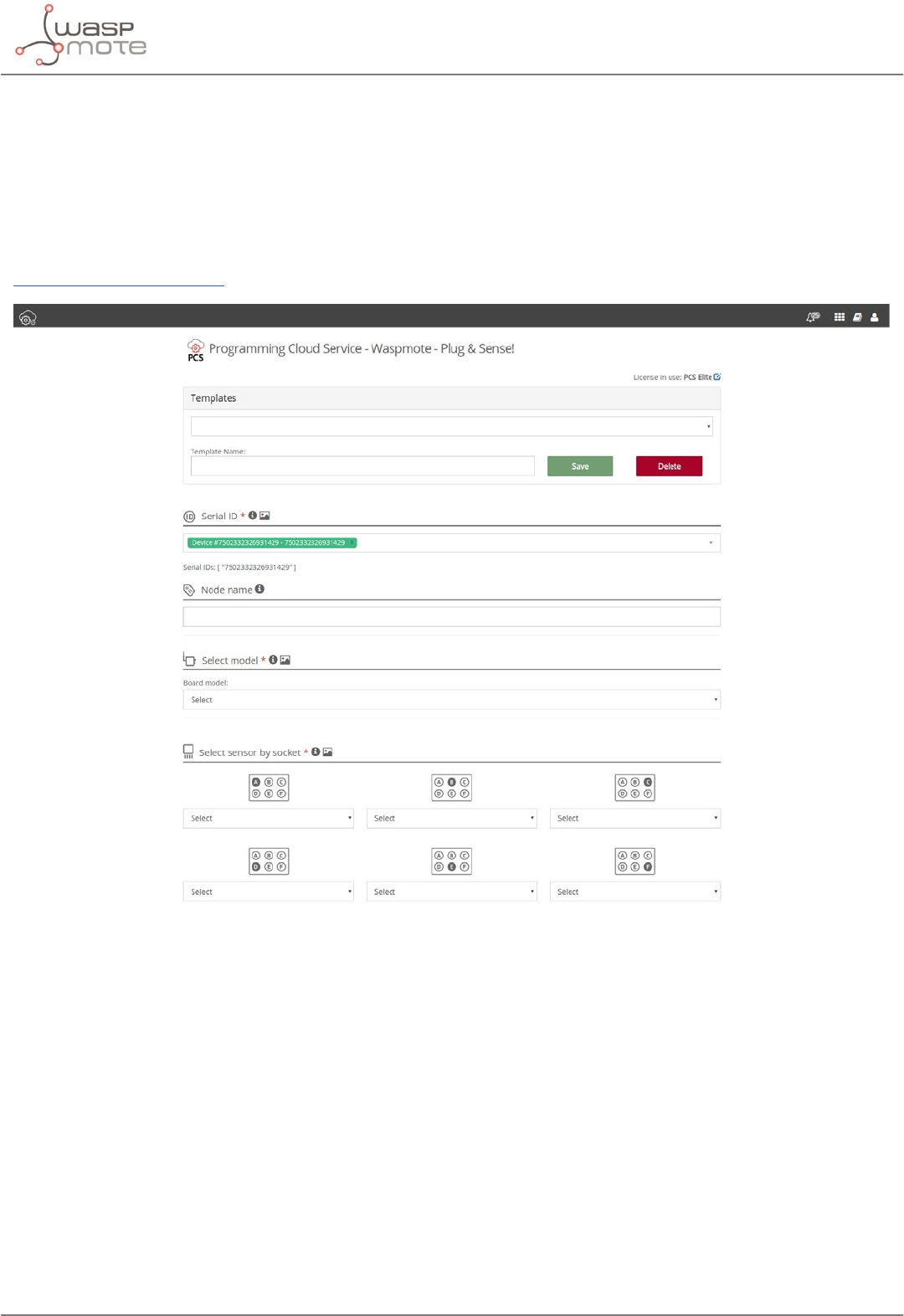Click the info icon next to Node name

tap(259, 589)
